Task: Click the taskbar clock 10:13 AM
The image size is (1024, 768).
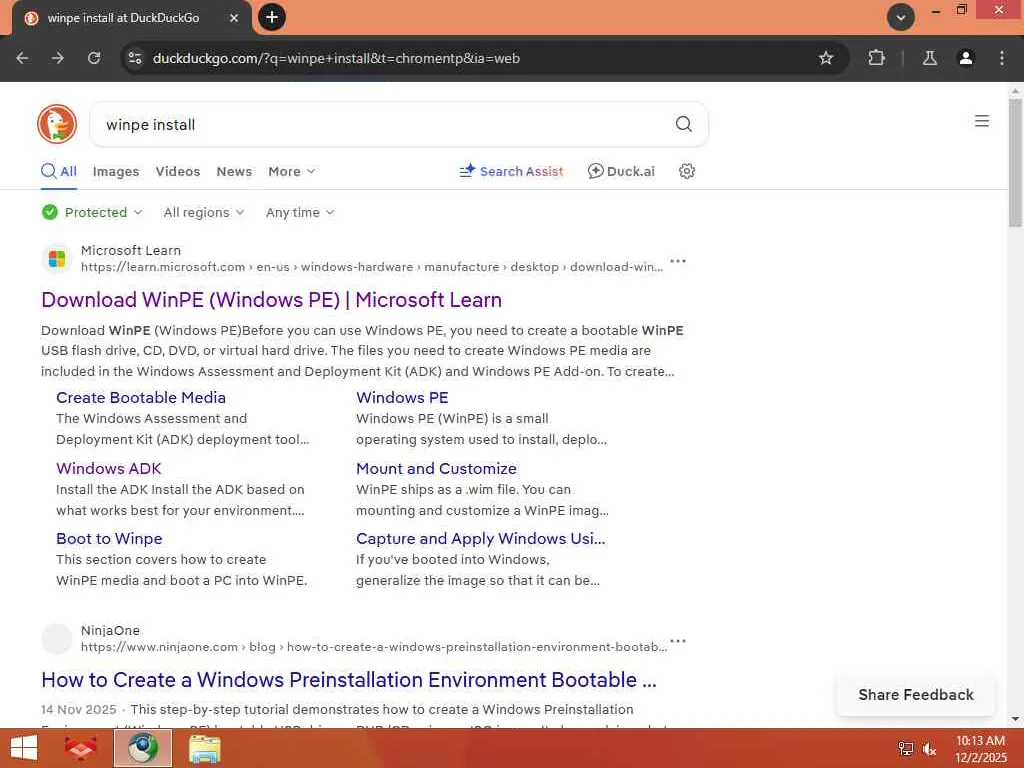Action: tap(980, 741)
